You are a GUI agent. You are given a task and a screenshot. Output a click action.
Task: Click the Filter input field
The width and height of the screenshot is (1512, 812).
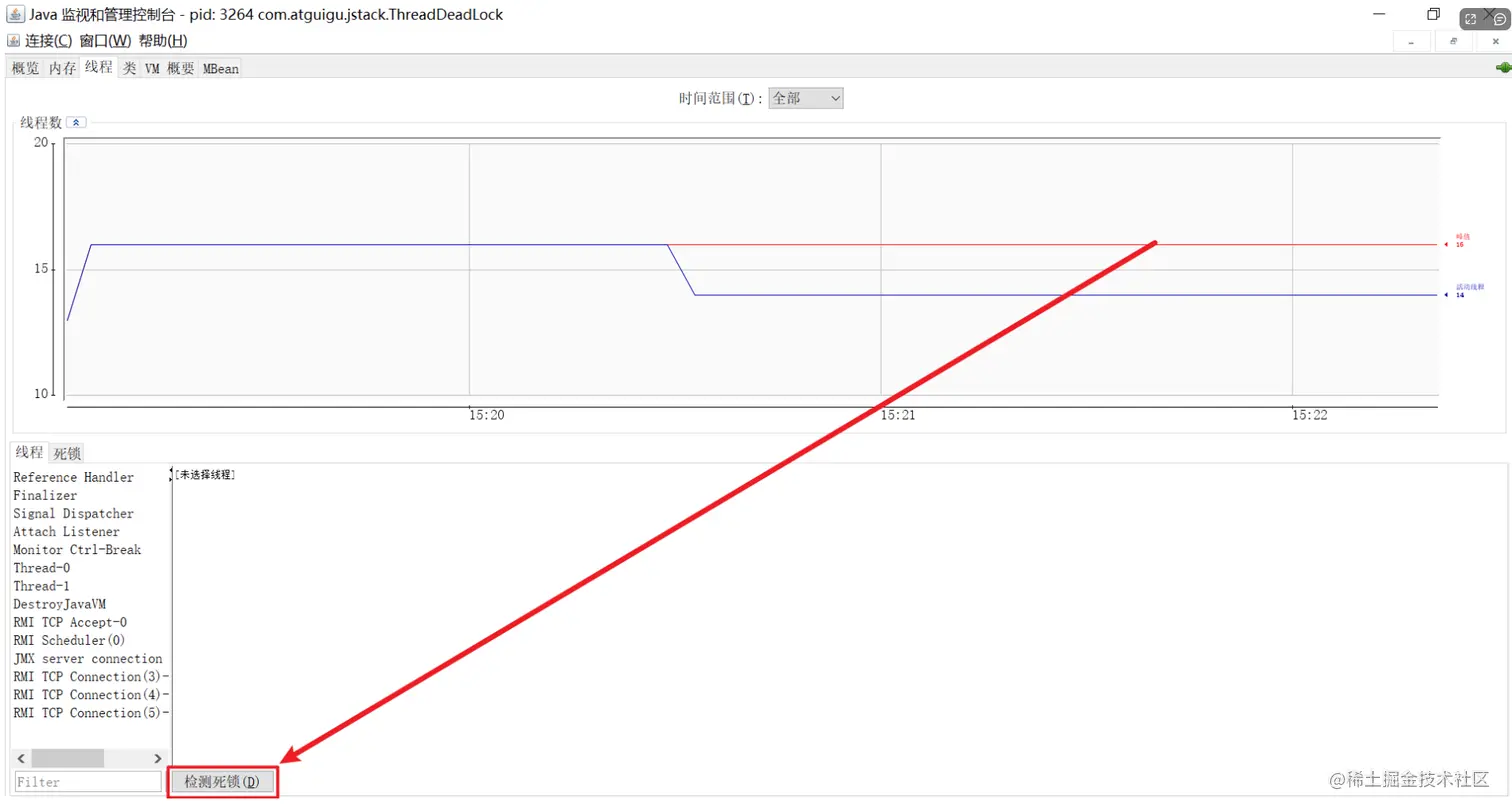pos(88,782)
